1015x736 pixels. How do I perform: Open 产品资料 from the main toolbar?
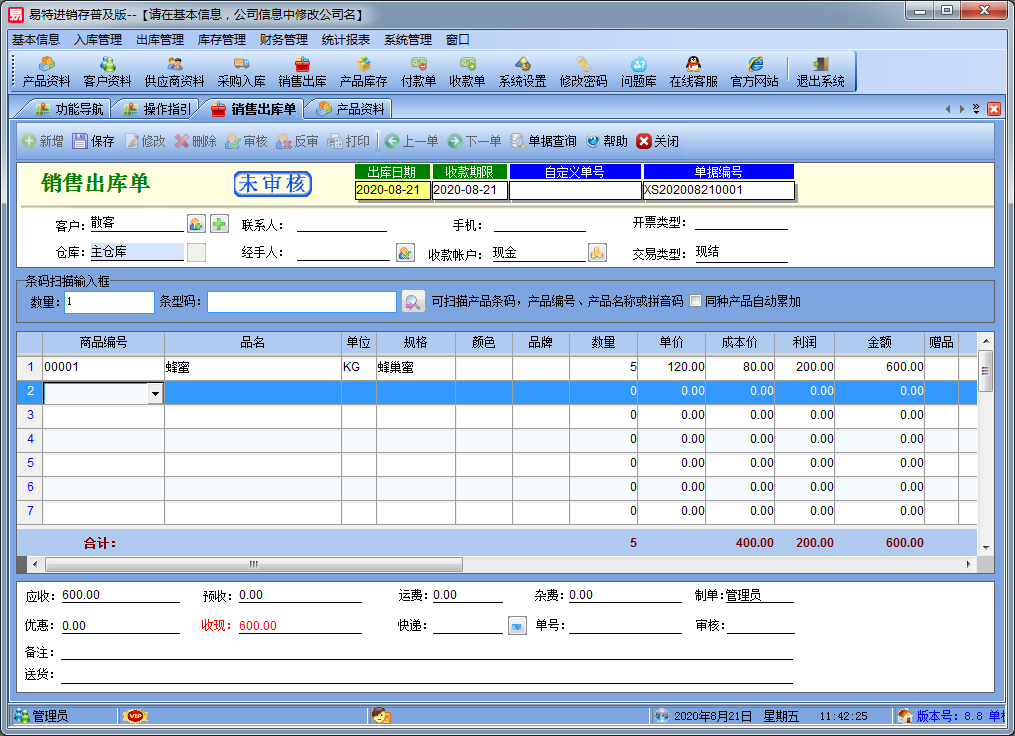pyautogui.click(x=46, y=72)
